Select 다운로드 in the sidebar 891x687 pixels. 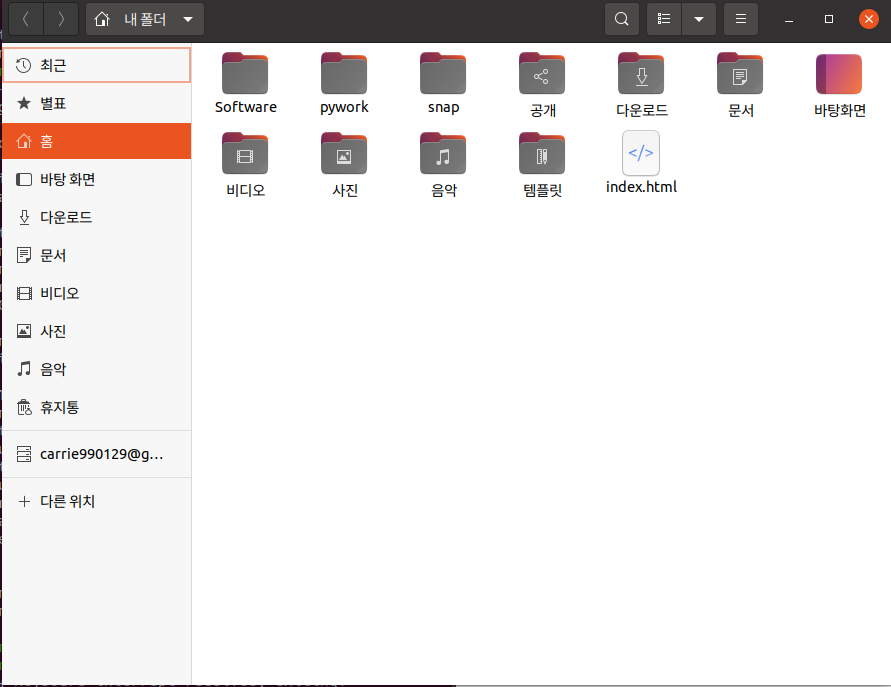click(97, 218)
